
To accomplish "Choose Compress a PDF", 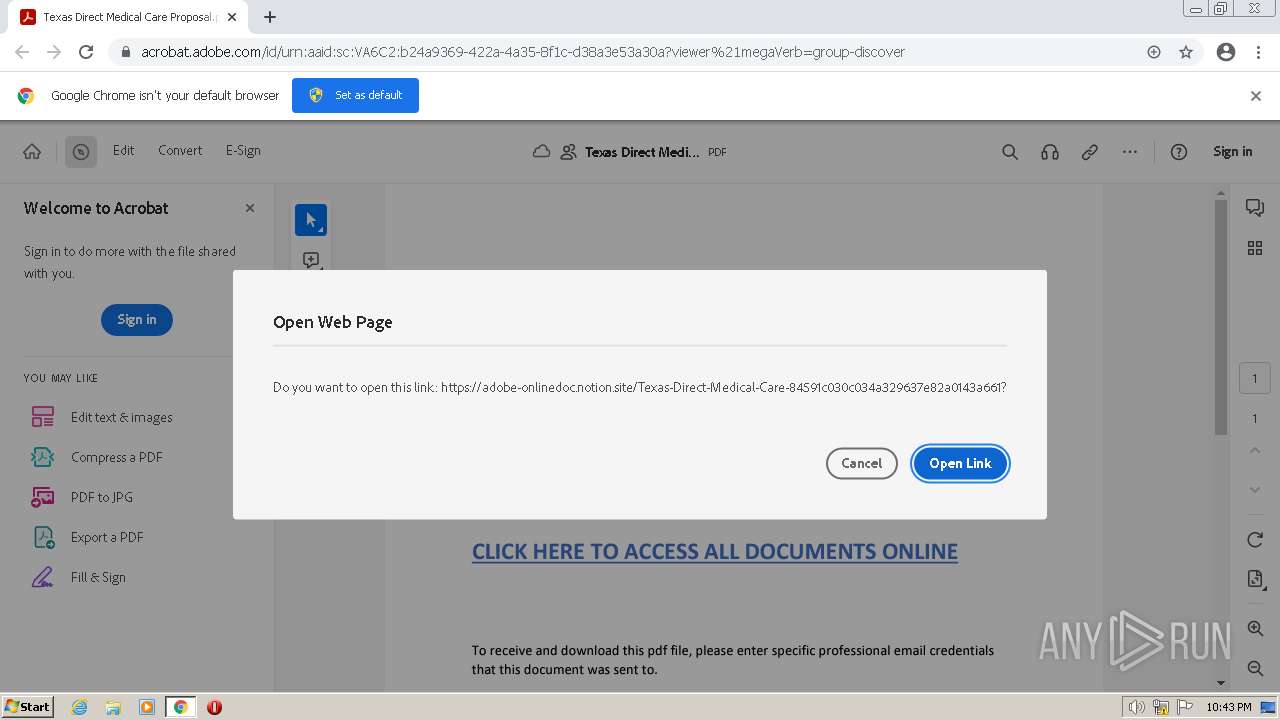I will (x=117, y=457).
